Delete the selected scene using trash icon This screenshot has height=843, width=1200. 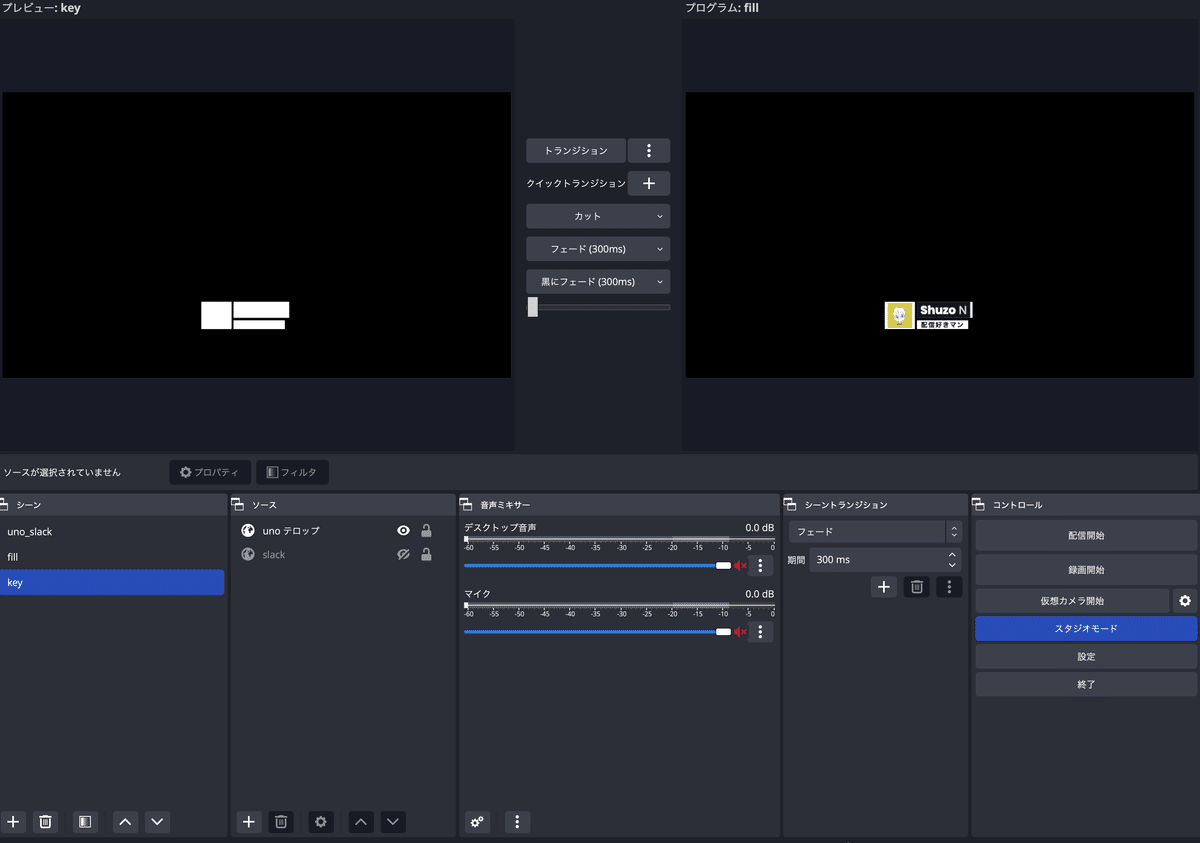pos(45,821)
